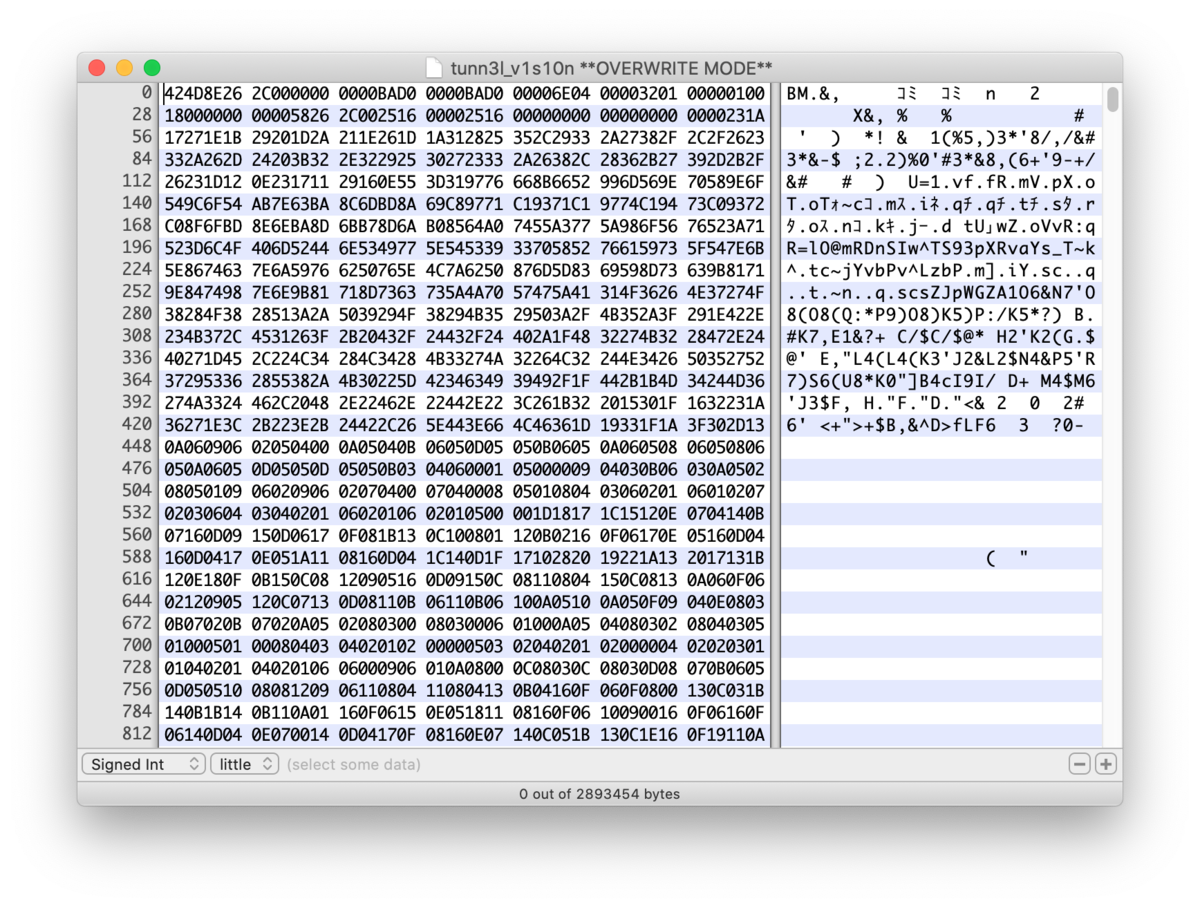Click ASCII text starting '^.tc~jYvbPv^LzbP'
Screen dimensions: 1200x908
pos(941,270)
